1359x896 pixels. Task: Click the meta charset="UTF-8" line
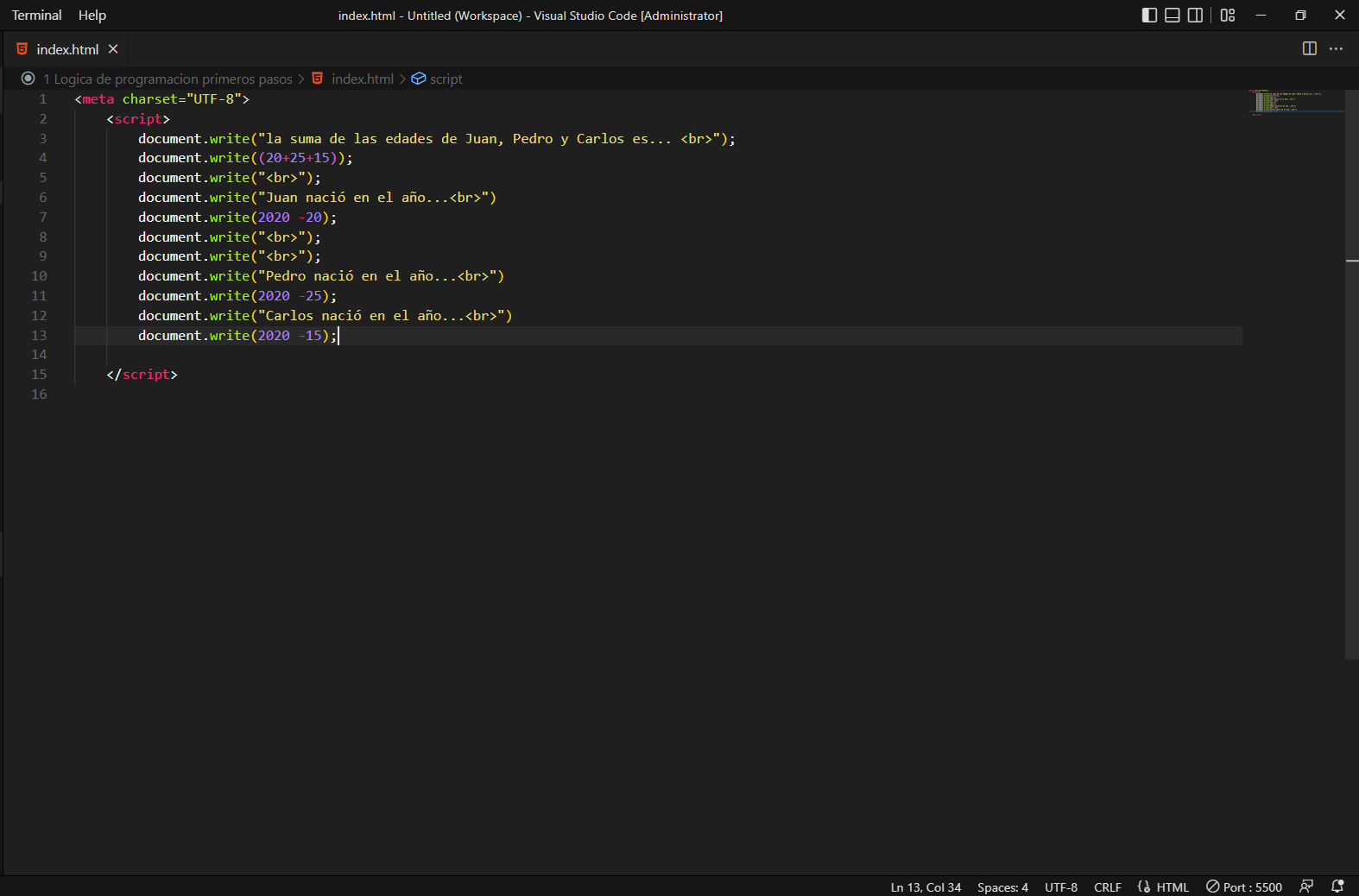click(162, 99)
